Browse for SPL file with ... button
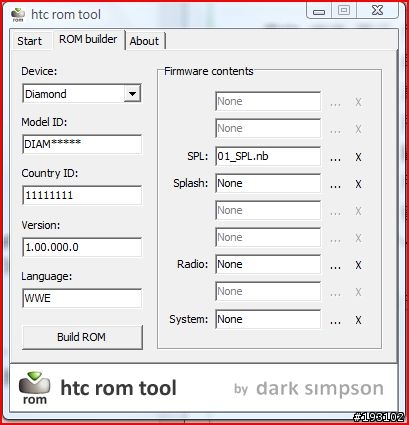Image resolution: width=409 pixels, height=425 pixels. (x=335, y=158)
